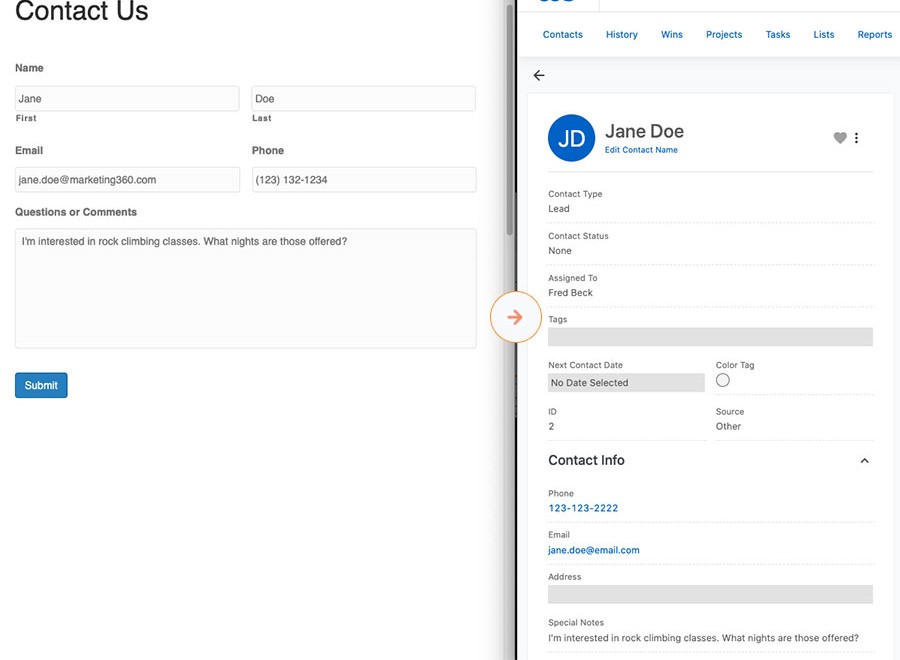Click the Edit Contact Name link
This screenshot has height=660, width=900.
[641, 150]
